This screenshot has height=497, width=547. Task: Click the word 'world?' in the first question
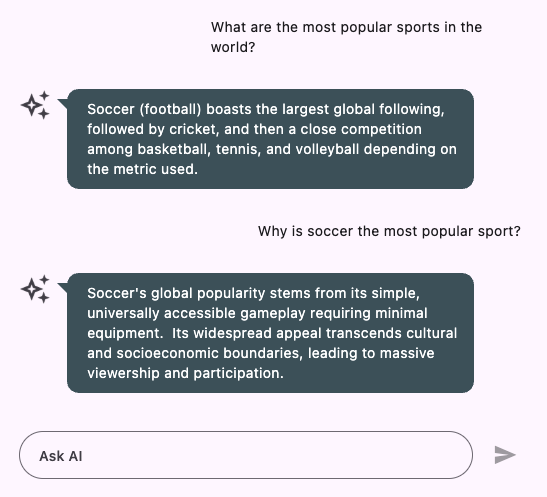tap(233, 47)
